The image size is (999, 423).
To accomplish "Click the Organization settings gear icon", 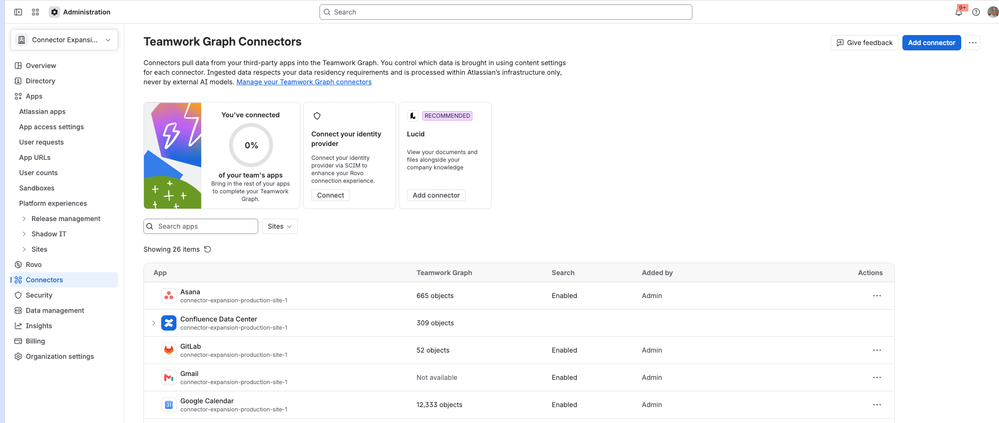I will click(x=18, y=356).
